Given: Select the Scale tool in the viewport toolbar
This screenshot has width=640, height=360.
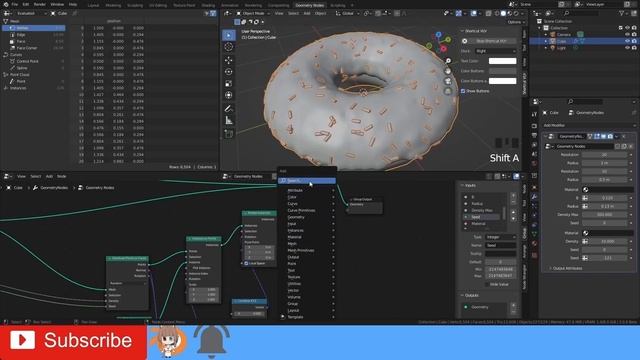Looking at the screenshot, I should (229, 84).
